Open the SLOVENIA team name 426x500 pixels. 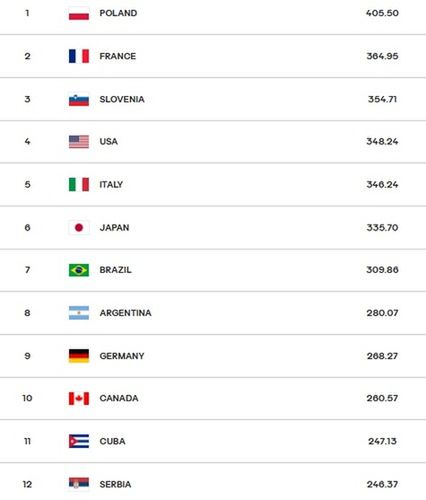coord(122,99)
